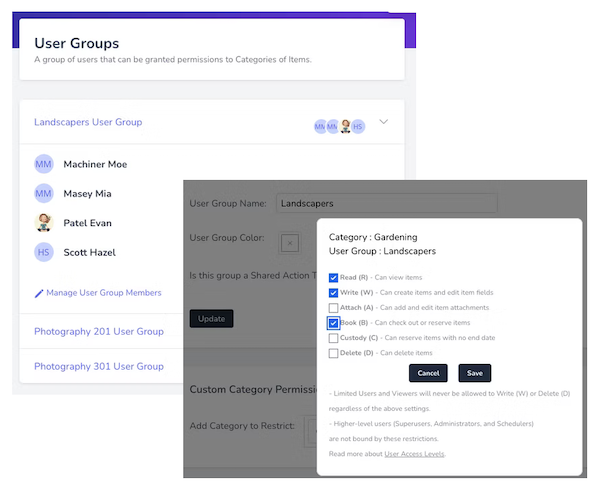Uncheck the Write (W) permission checkbox

coord(334,292)
